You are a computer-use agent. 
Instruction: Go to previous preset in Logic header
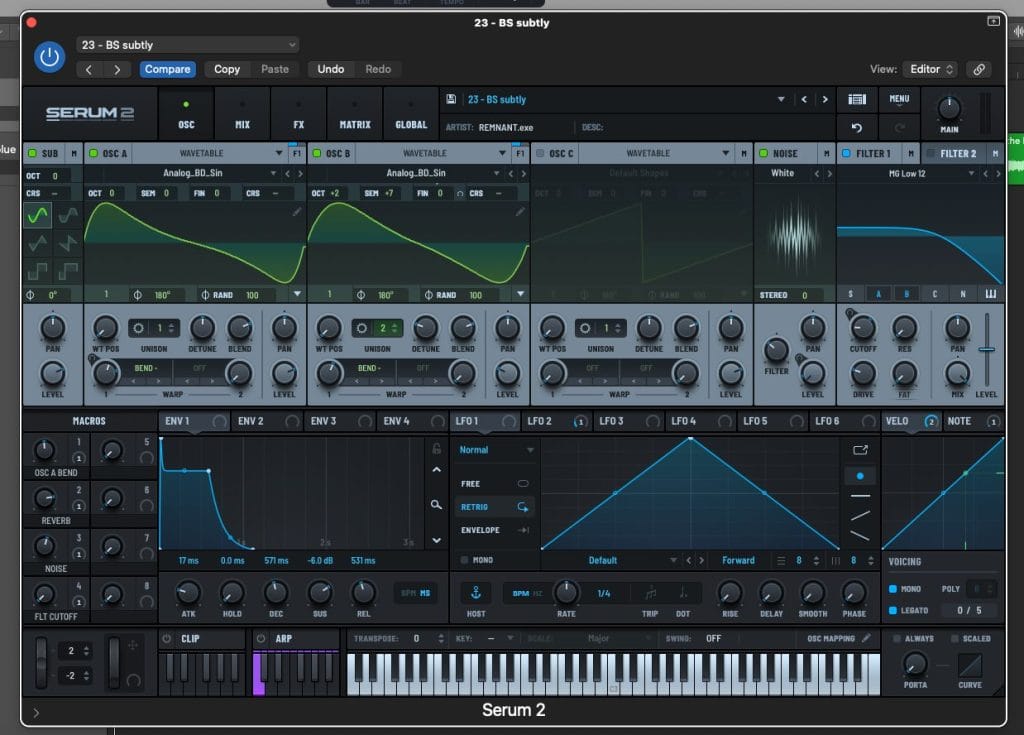pos(89,69)
